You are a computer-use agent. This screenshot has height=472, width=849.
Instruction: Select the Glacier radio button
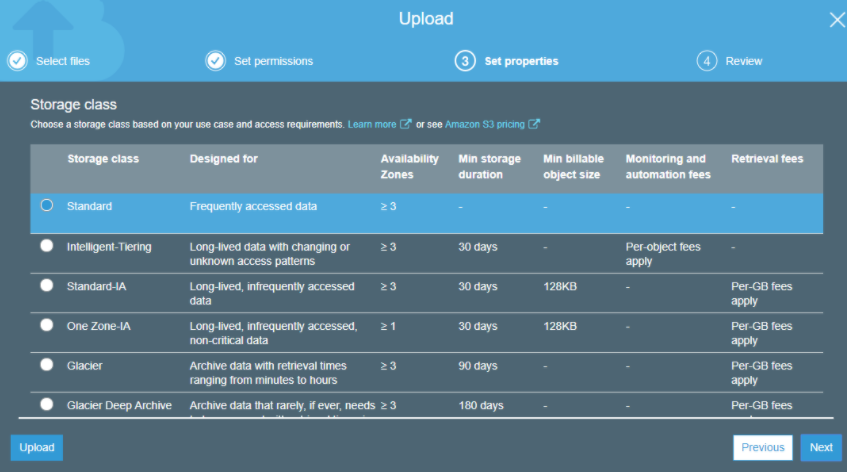coord(47,364)
